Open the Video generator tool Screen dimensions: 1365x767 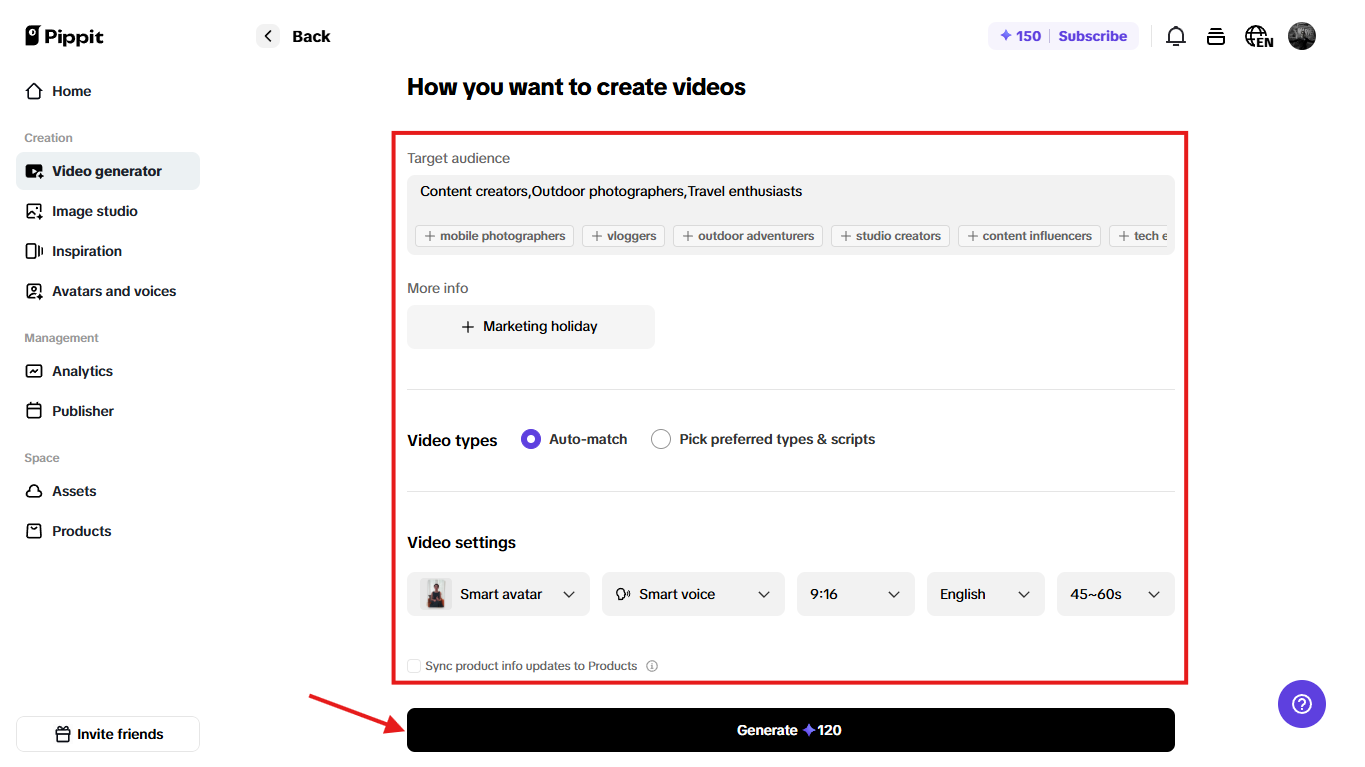point(107,171)
